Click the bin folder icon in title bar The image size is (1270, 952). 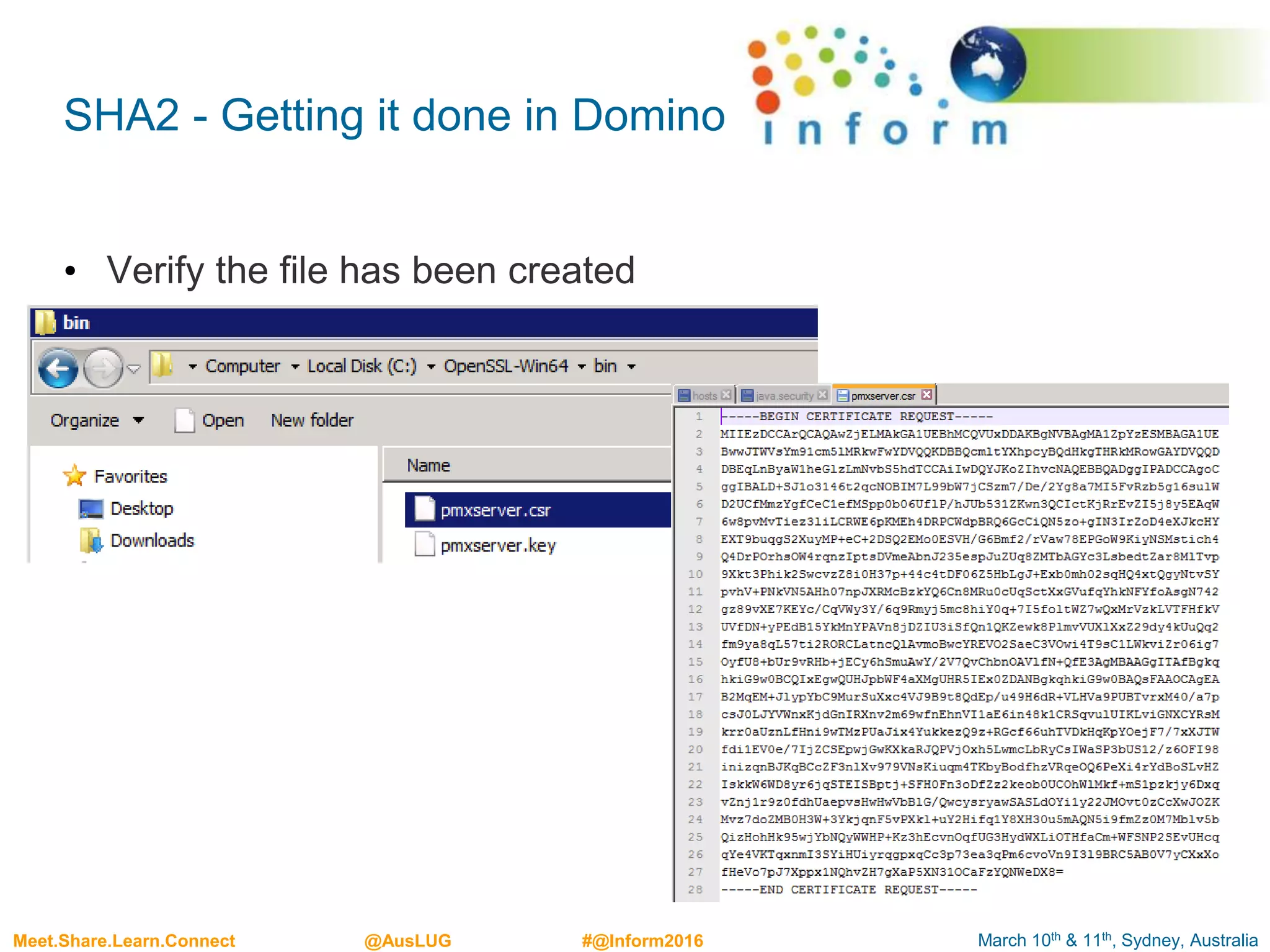[x=45, y=322]
